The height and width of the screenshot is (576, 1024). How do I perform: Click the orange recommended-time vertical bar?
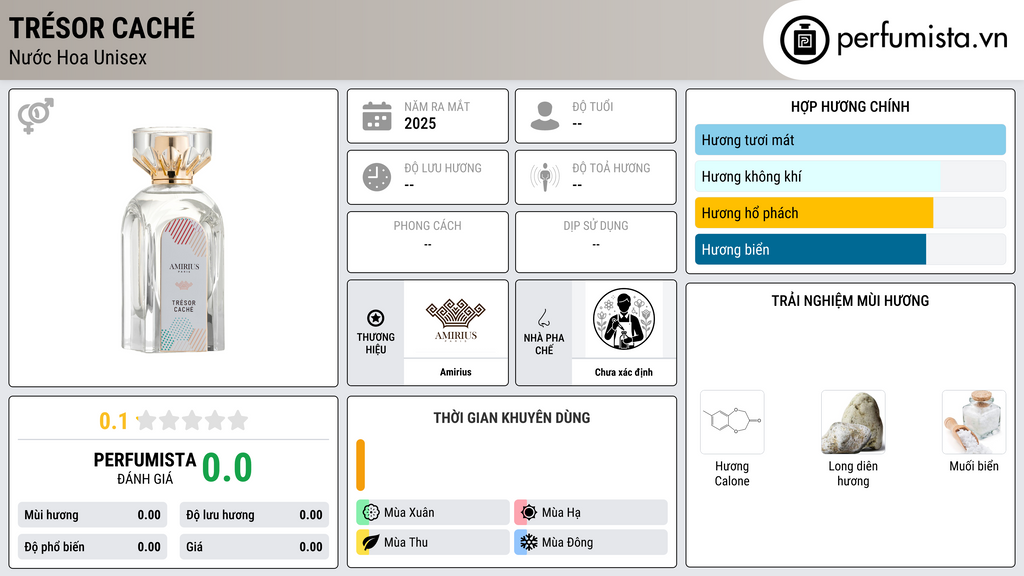[x=360, y=465]
